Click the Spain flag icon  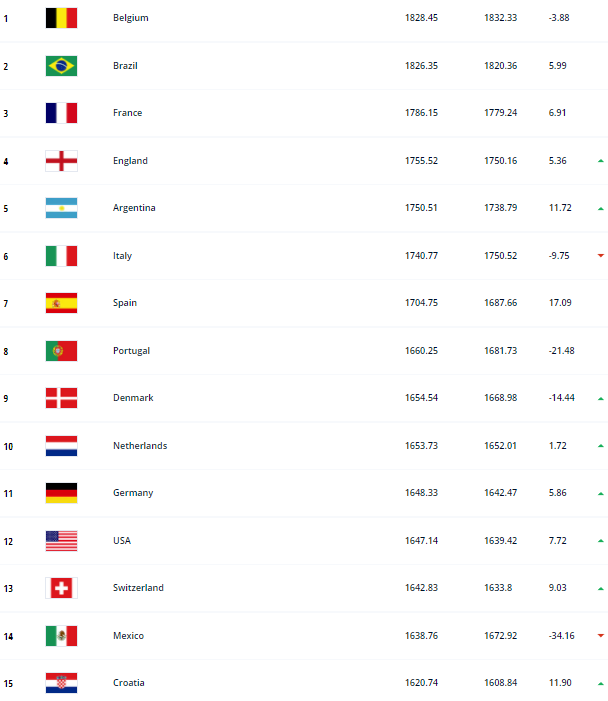[x=61, y=303]
